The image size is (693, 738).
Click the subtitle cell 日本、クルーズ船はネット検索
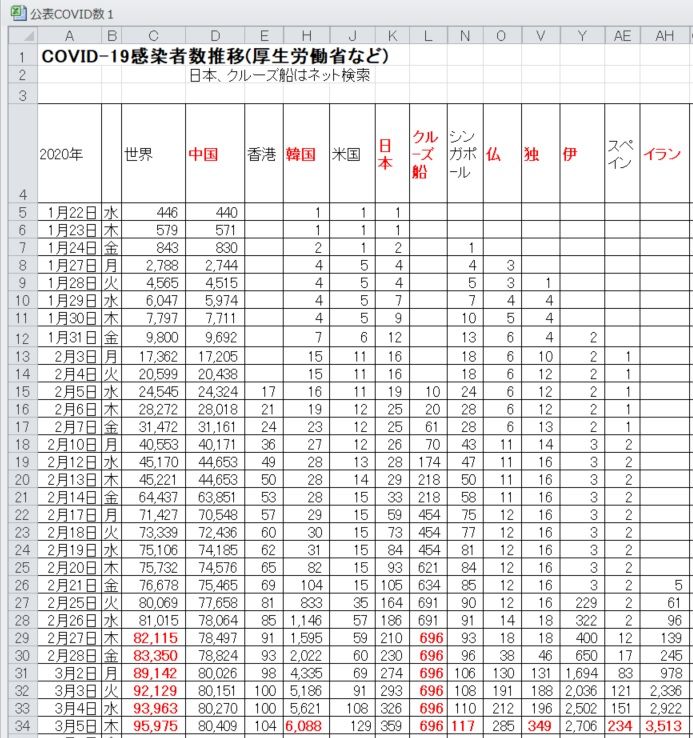point(279,75)
